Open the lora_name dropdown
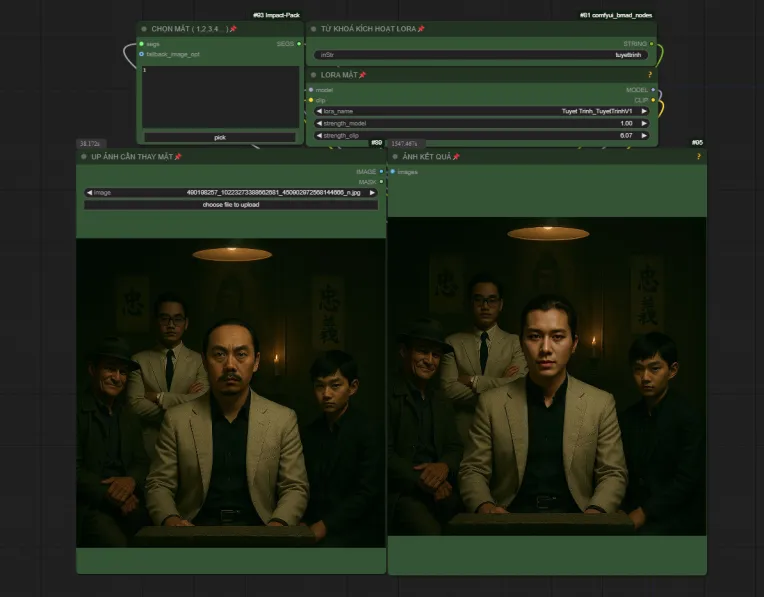764x597 pixels. [480, 111]
